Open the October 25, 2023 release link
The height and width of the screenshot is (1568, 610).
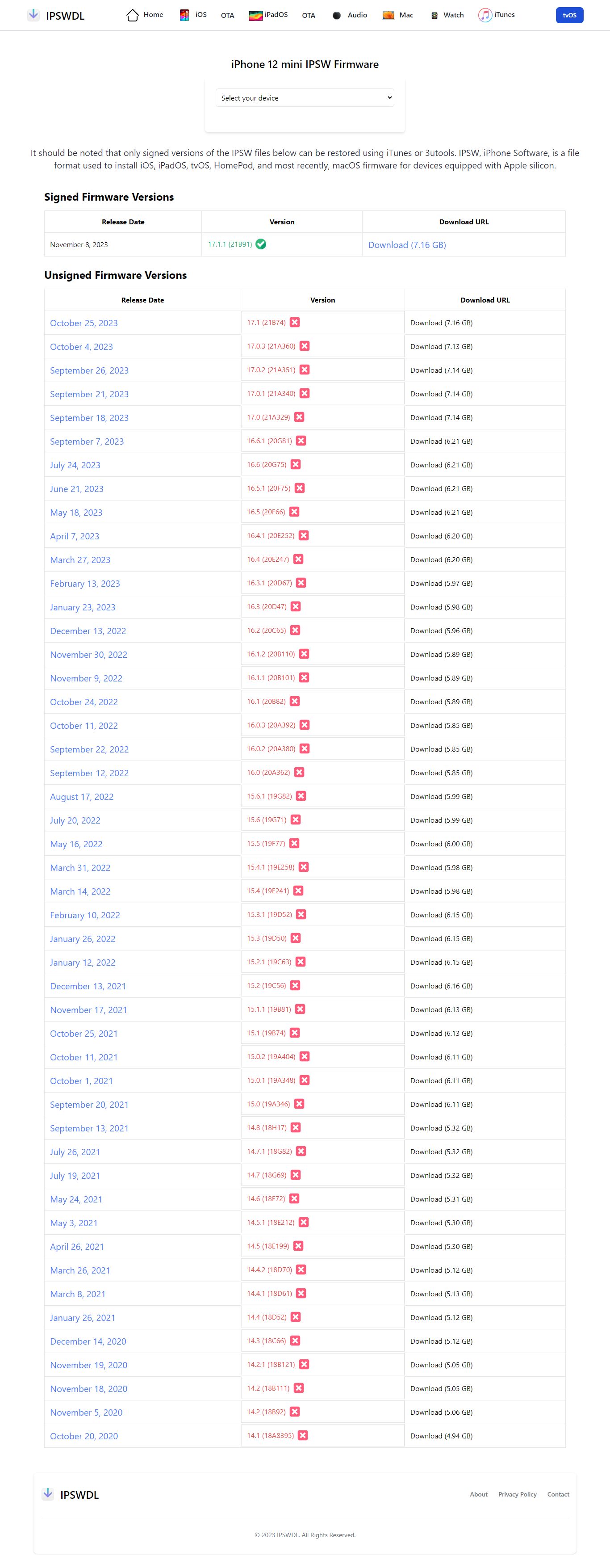84,323
